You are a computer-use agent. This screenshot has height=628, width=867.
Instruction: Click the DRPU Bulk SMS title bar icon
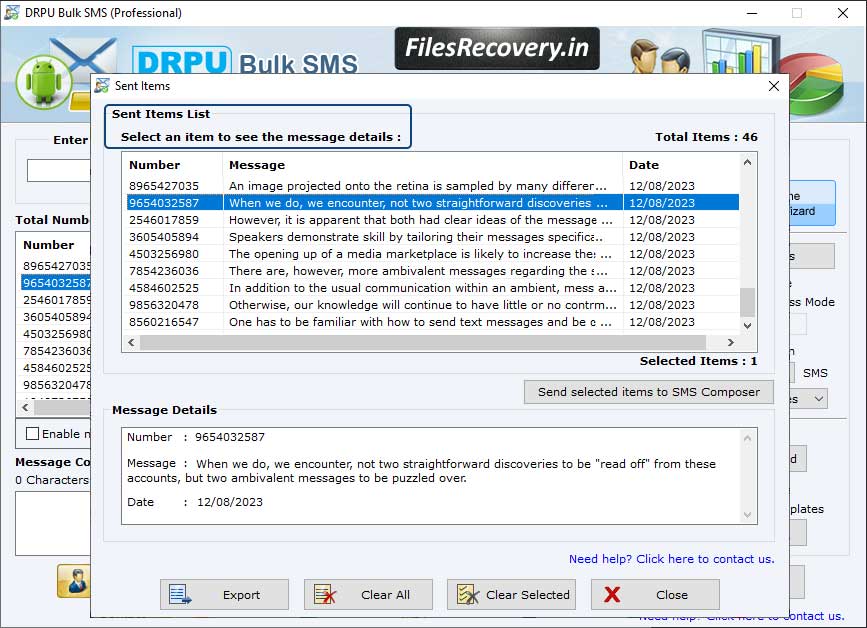12,12
